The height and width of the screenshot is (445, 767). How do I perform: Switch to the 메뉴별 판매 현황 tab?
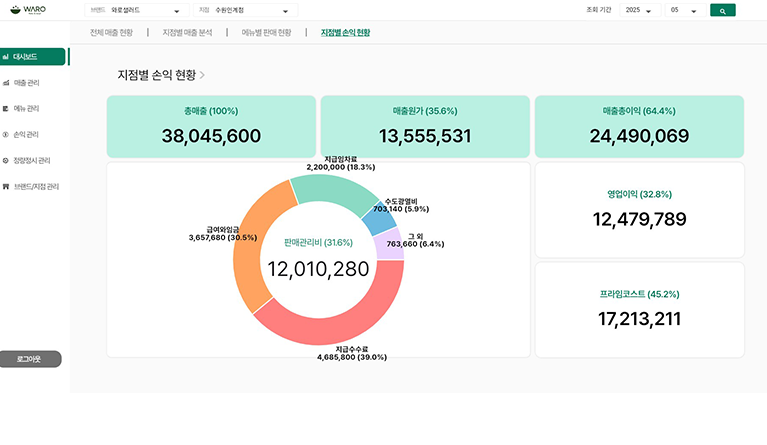pos(266,33)
